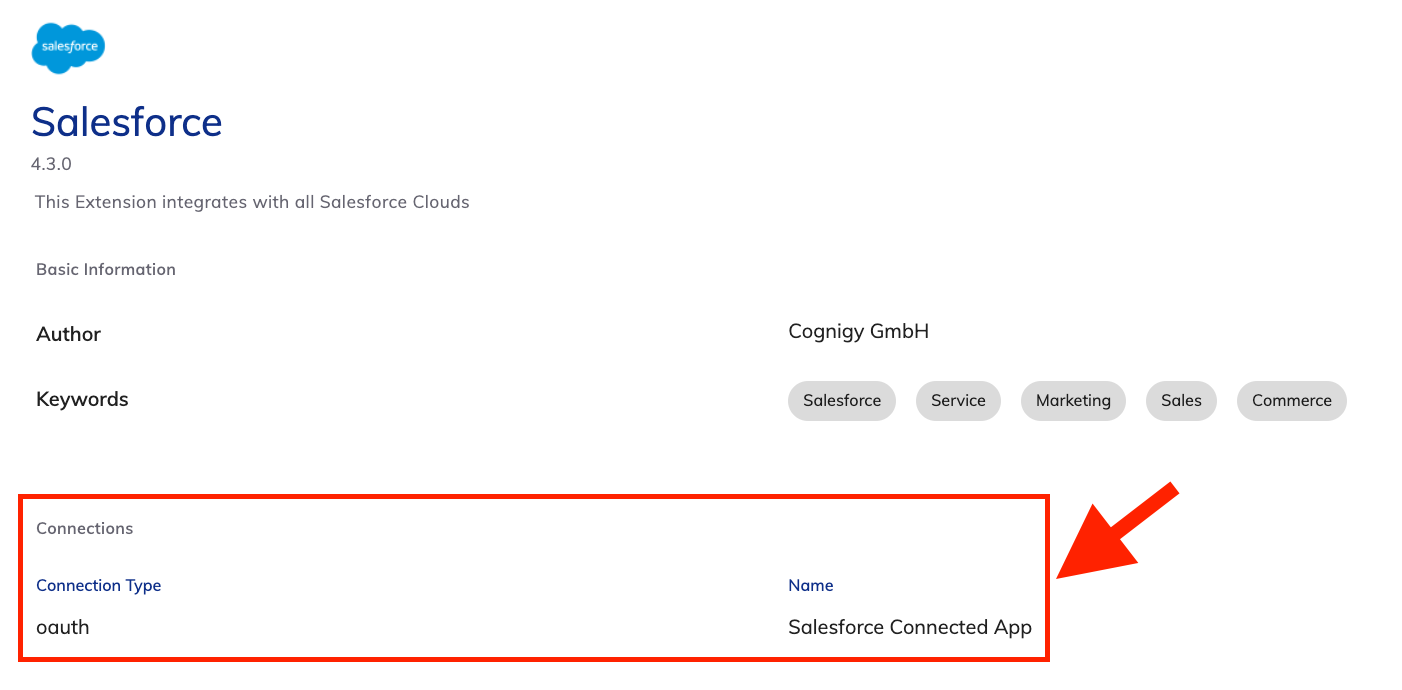The height and width of the screenshot is (690, 1402).
Task: Select the Marketing keyword chip
Action: pyautogui.click(x=1073, y=400)
